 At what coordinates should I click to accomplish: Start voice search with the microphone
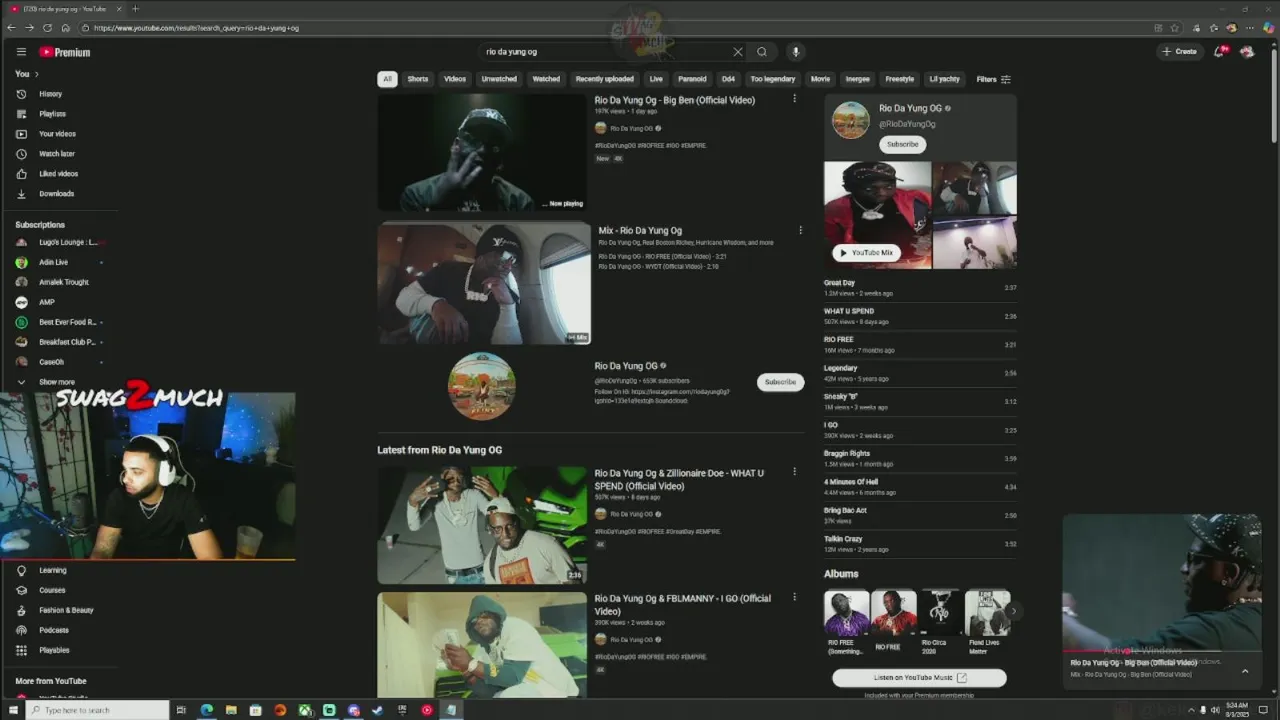796,52
